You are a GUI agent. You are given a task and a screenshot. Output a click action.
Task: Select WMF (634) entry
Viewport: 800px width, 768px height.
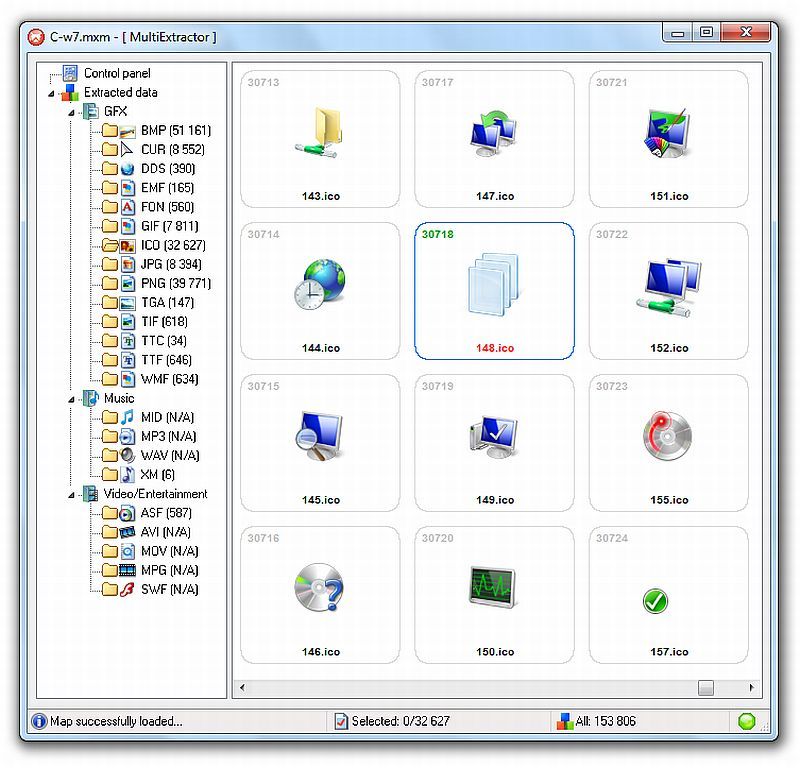[x=169, y=379]
